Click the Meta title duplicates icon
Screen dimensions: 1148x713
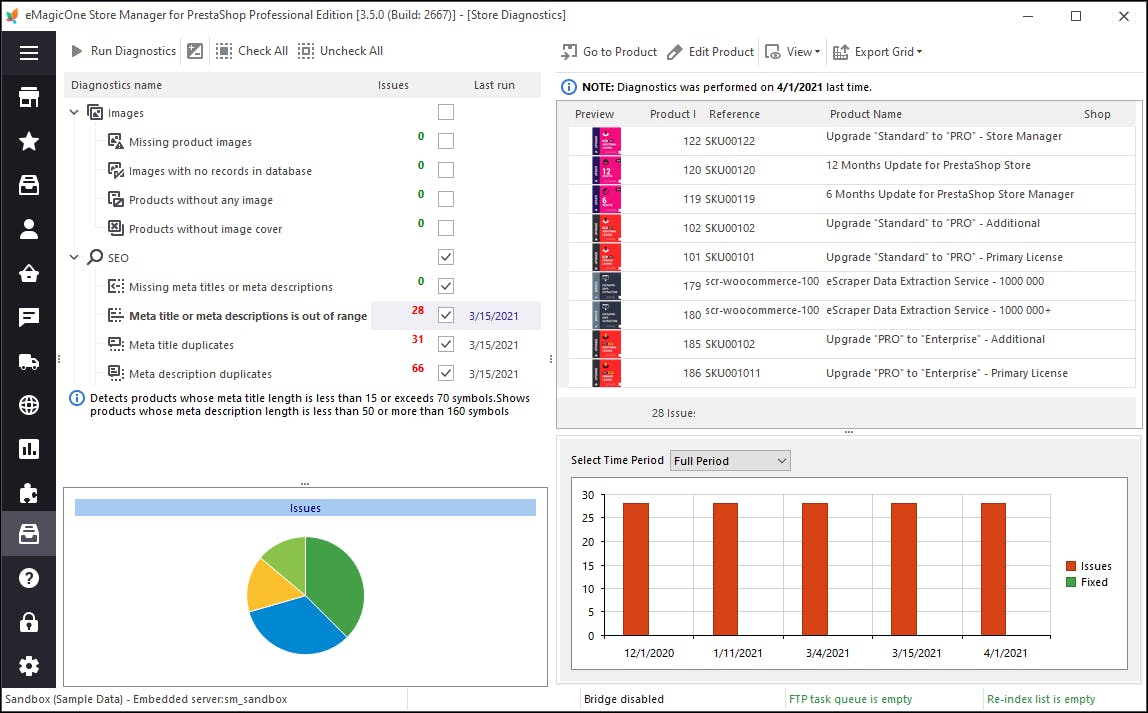click(x=116, y=344)
